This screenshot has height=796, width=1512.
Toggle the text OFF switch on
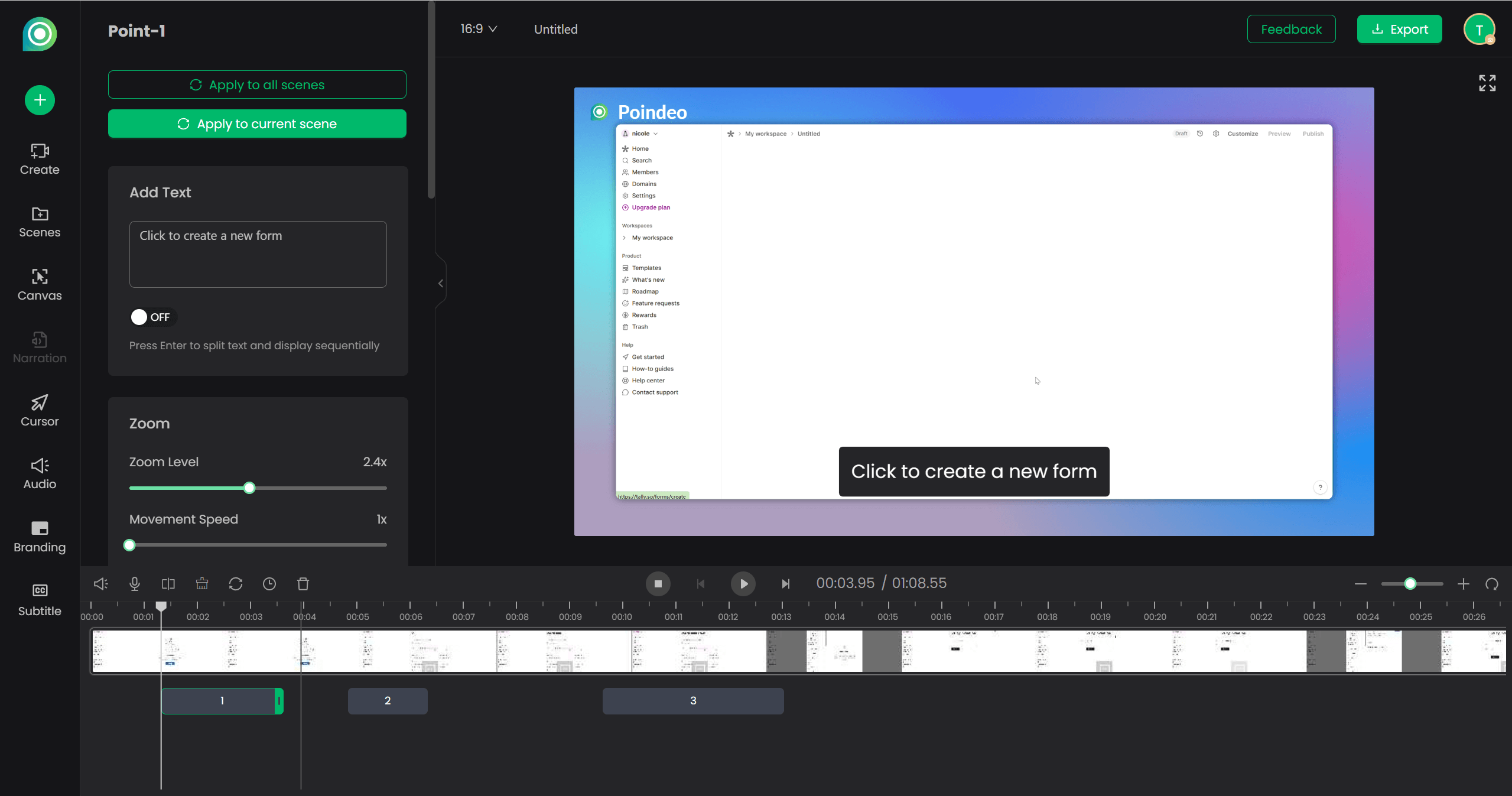pos(152,317)
